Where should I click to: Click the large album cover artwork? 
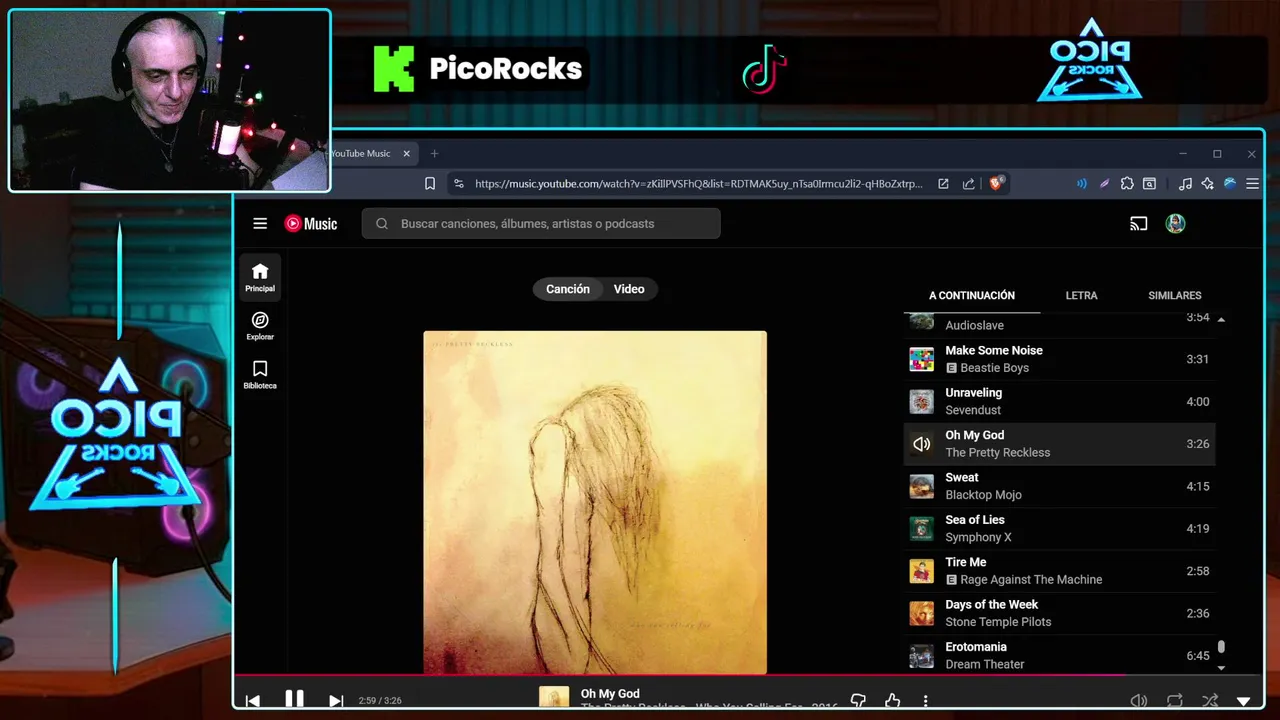coord(595,503)
